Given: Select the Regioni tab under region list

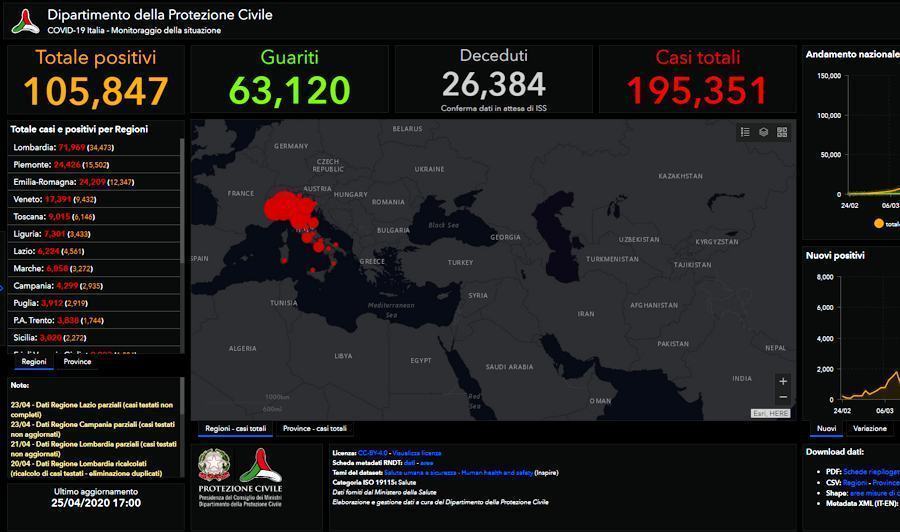Looking at the screenshot, I should [x=34, y=362].
